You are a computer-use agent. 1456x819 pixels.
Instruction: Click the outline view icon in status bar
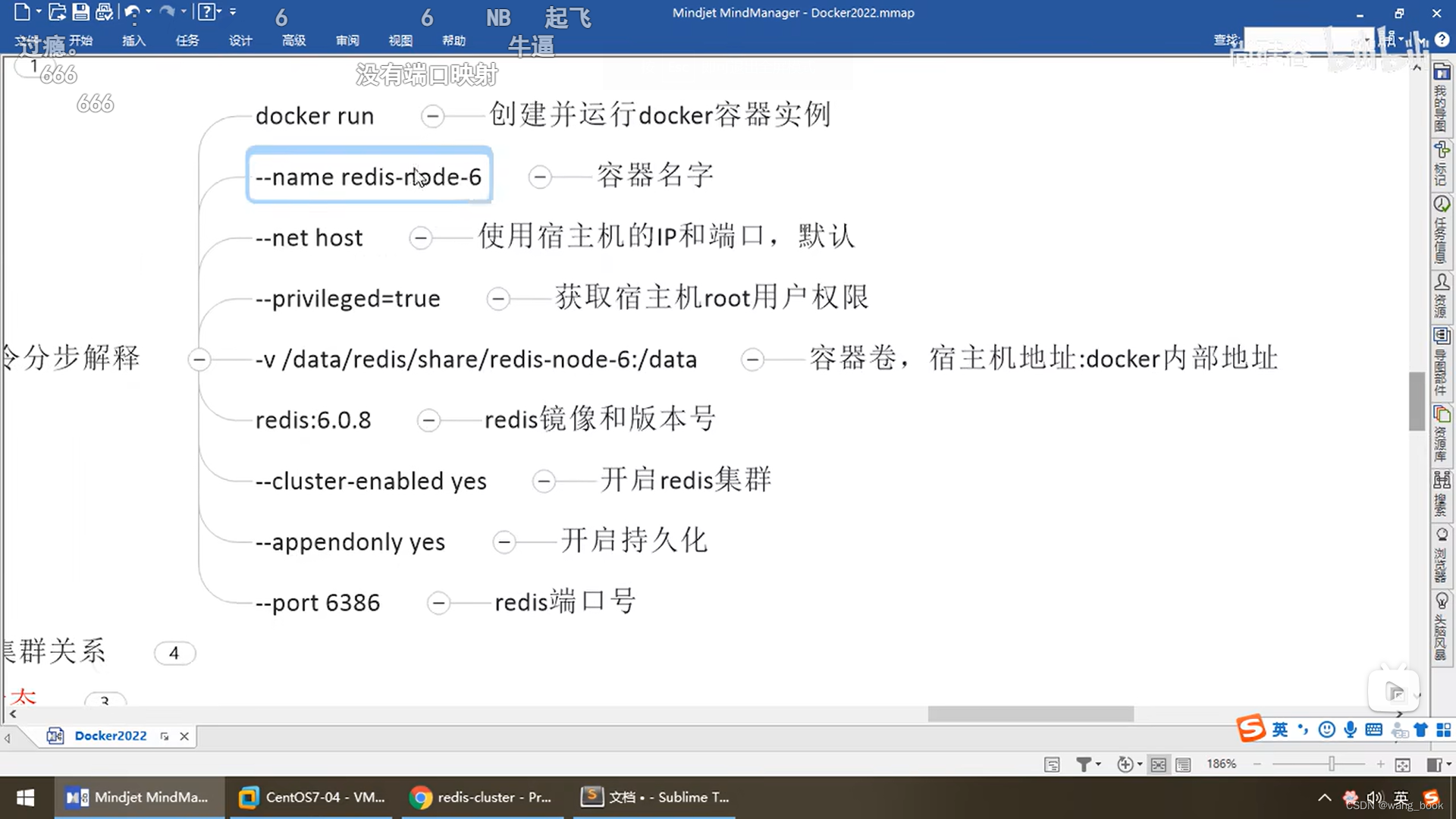pyautogui.click(x=1183, y=764)
